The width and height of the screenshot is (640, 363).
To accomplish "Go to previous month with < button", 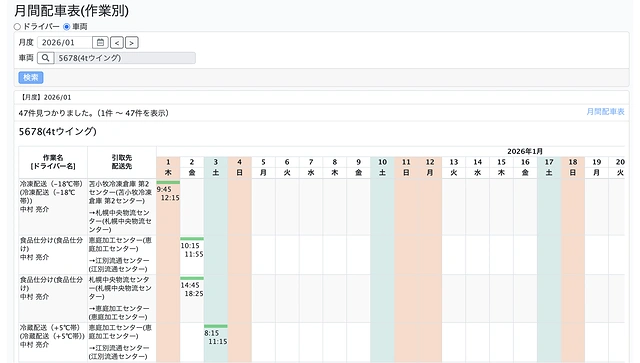I will [117, 42].
